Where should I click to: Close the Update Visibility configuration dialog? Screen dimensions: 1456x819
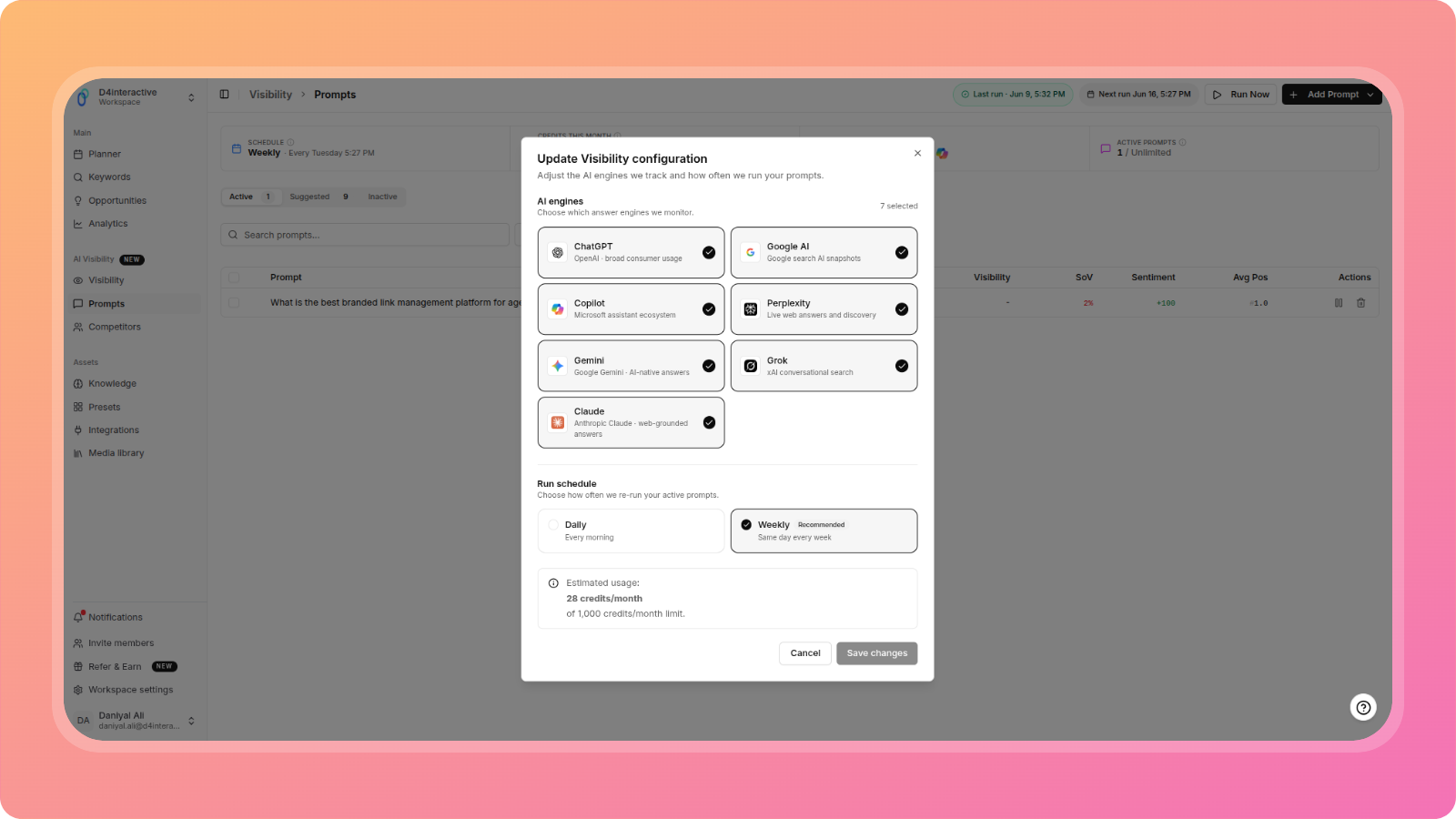[917, 153]
